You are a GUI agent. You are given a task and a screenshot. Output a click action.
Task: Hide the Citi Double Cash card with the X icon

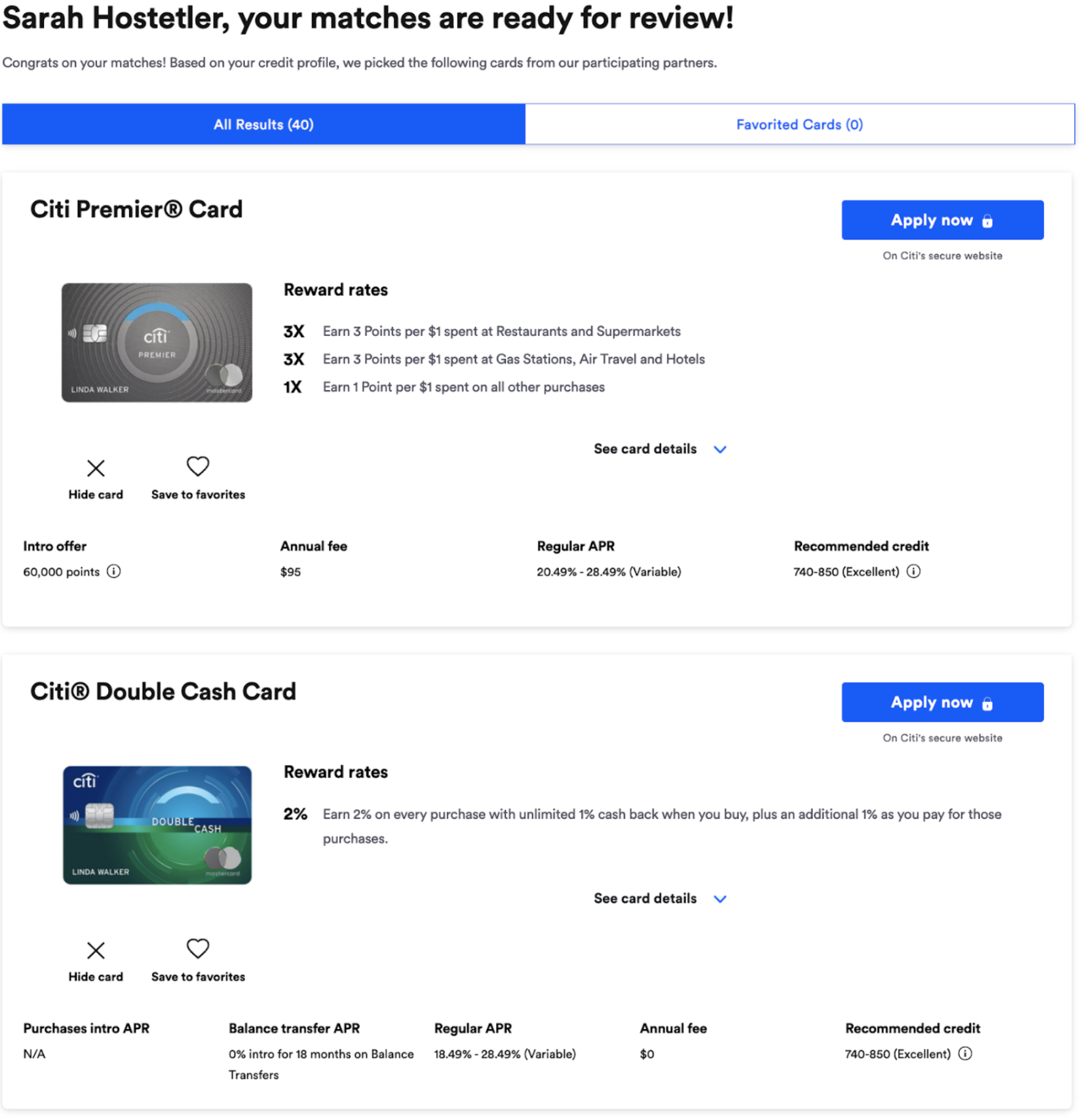tap(96, 950)
